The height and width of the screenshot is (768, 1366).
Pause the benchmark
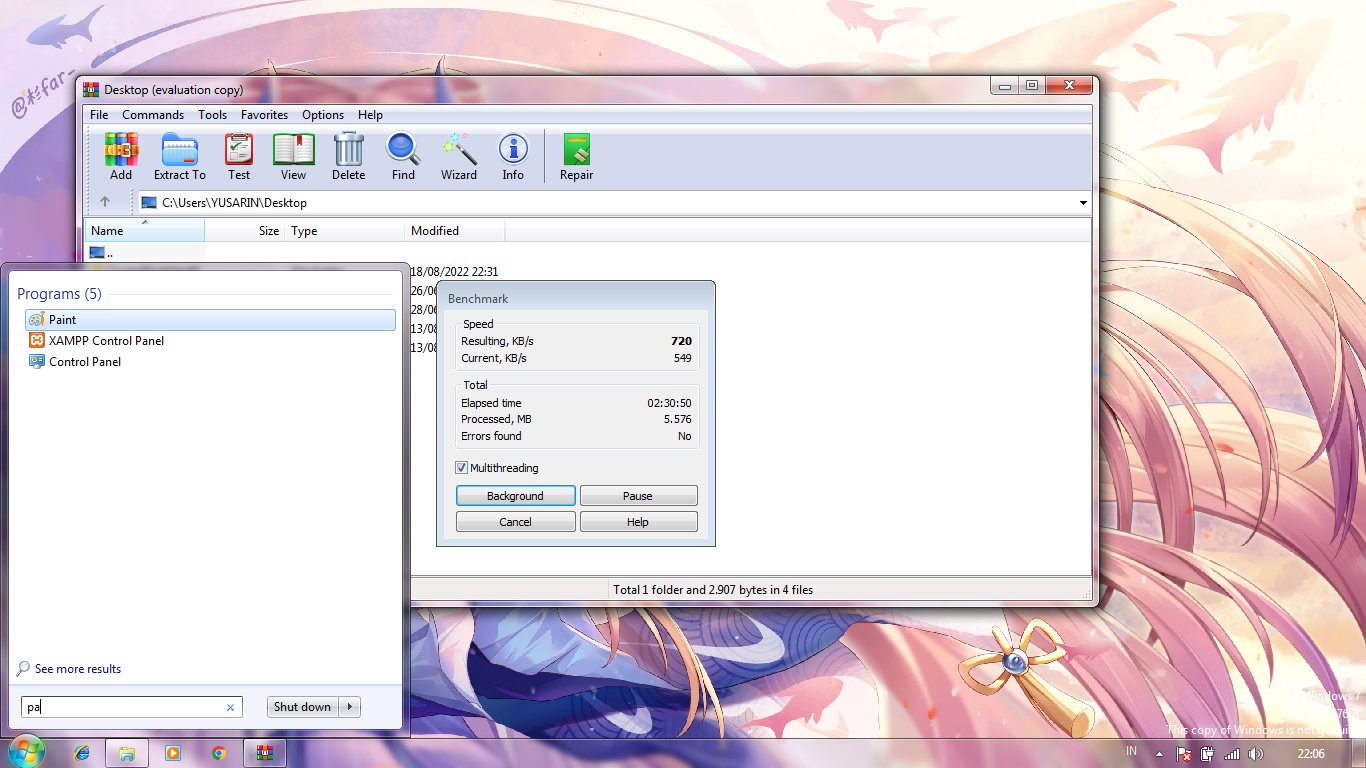click(x=638, y=496)
